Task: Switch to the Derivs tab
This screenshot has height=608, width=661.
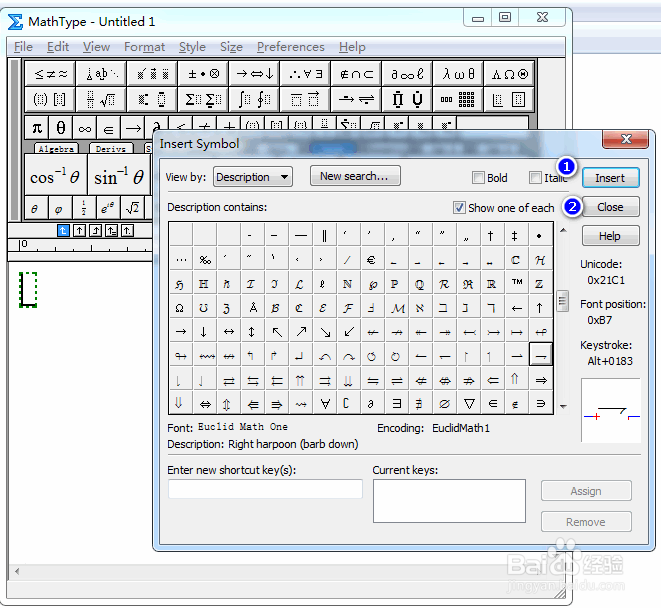Action: [111, 148]
